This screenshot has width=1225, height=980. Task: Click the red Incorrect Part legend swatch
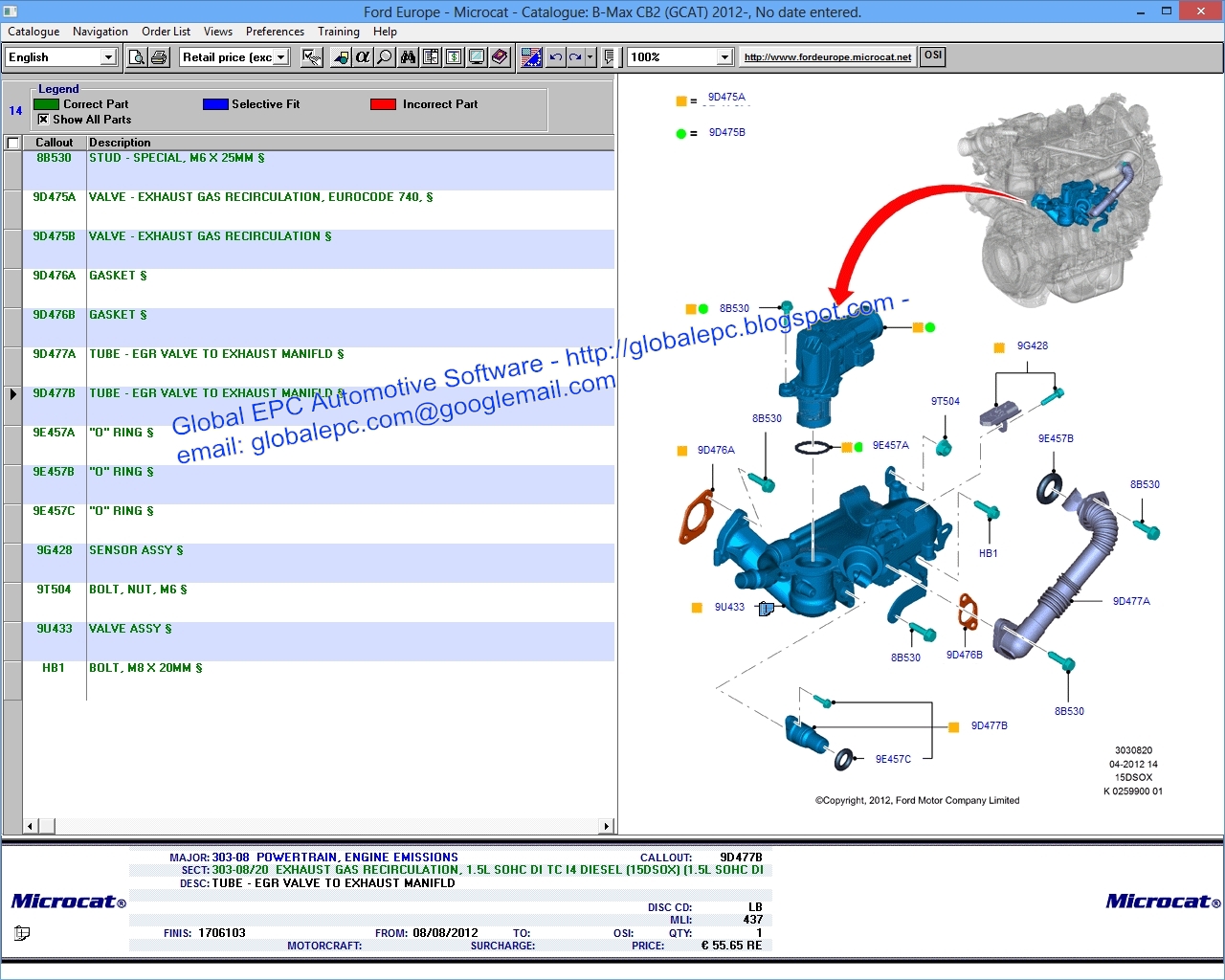382,103
